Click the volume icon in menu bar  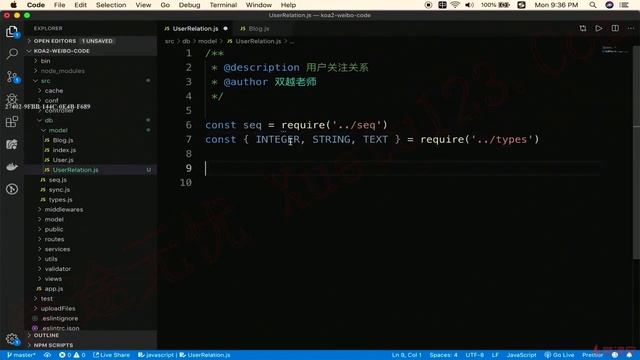pos(469,5)
